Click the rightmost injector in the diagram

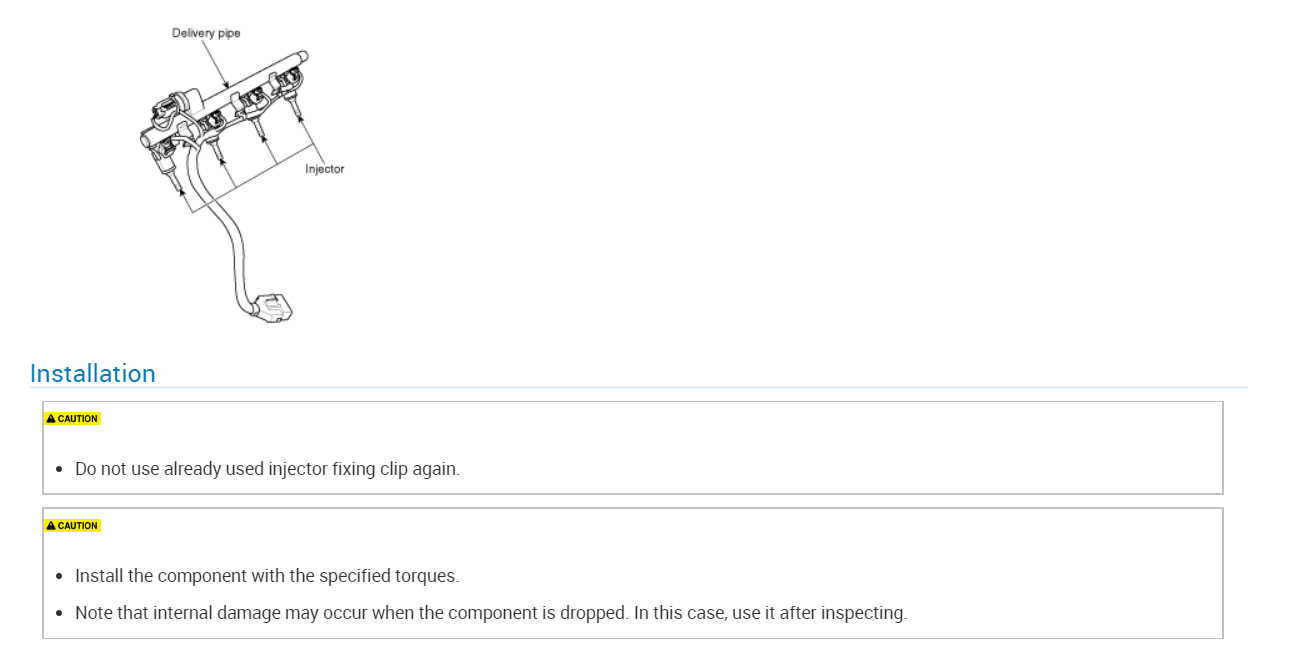click(296, 98)
